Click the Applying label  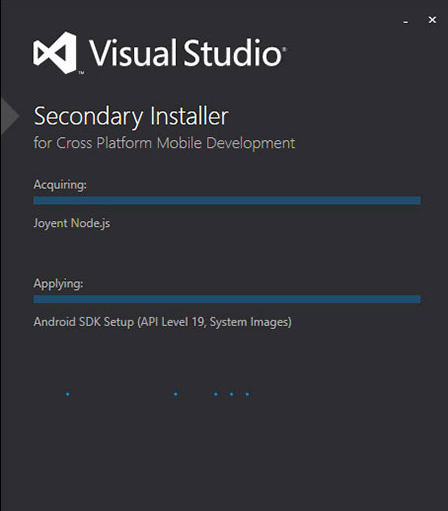pos(58,284)
